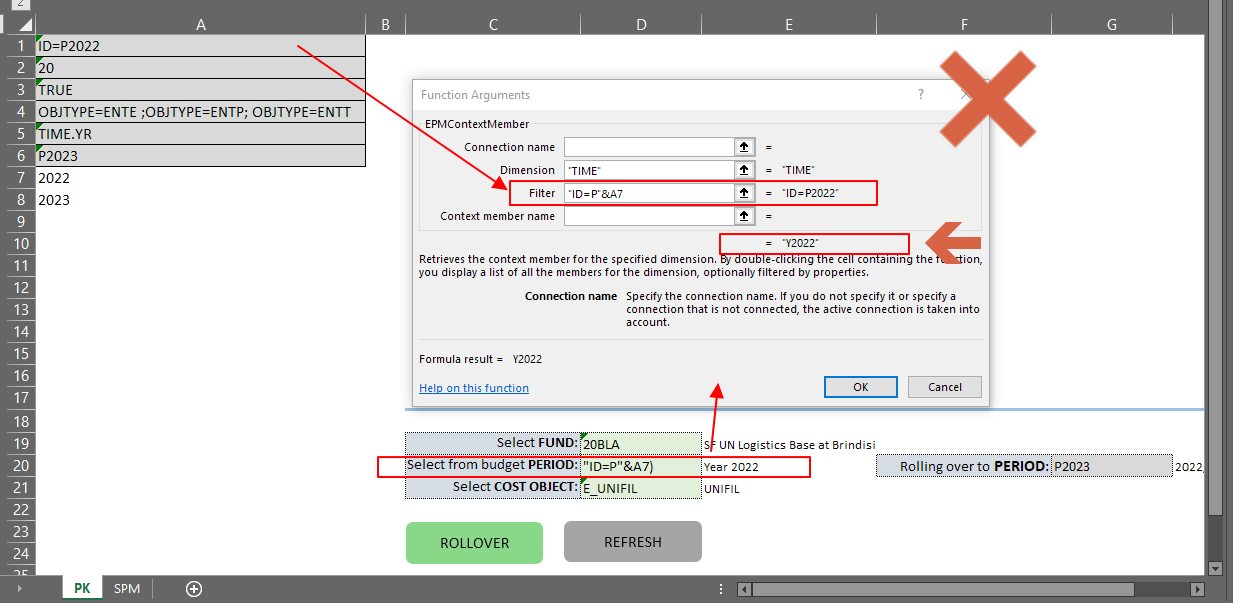Add a new sheet with plus icon
Viewport: 1233px width, 603px height.
pos(194,589)
